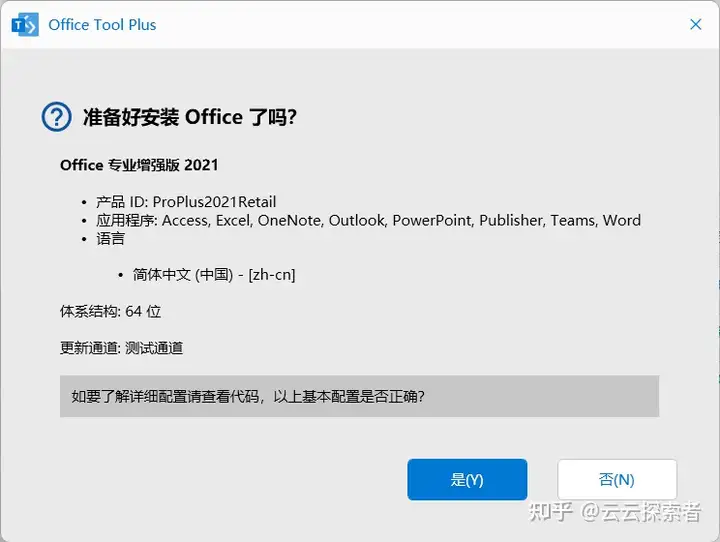
Task: Select the text "Office 专业增强版 2021"
Action: coord(139,165)
